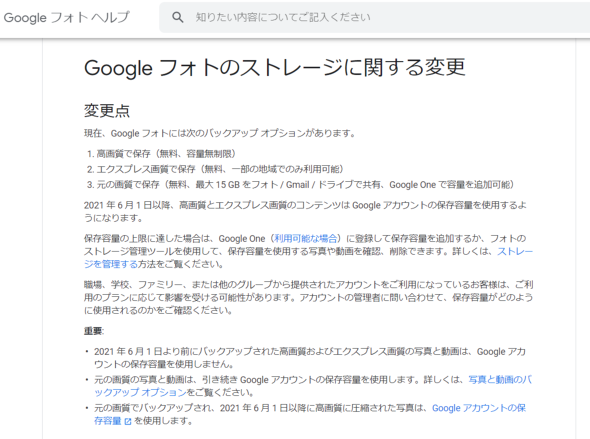590x439 pixels.
Task: Click the paragraph starting 2021 年 6 月 1 日以降
Action: click(305, 211)
